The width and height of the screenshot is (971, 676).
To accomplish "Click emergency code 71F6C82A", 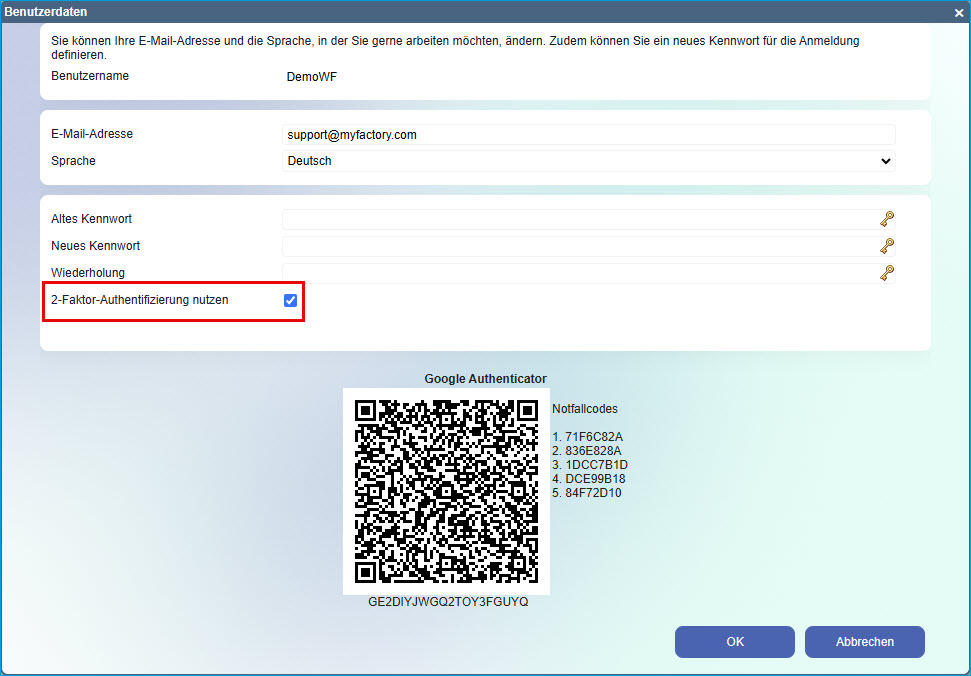I will [594, 437].
